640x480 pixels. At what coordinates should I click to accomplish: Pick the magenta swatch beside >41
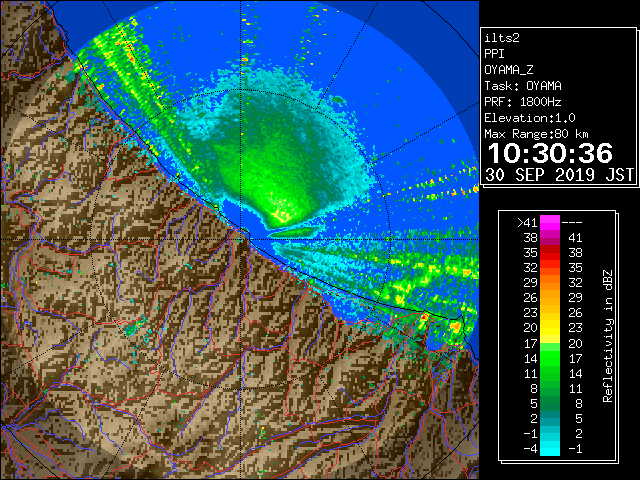[550, 223]
